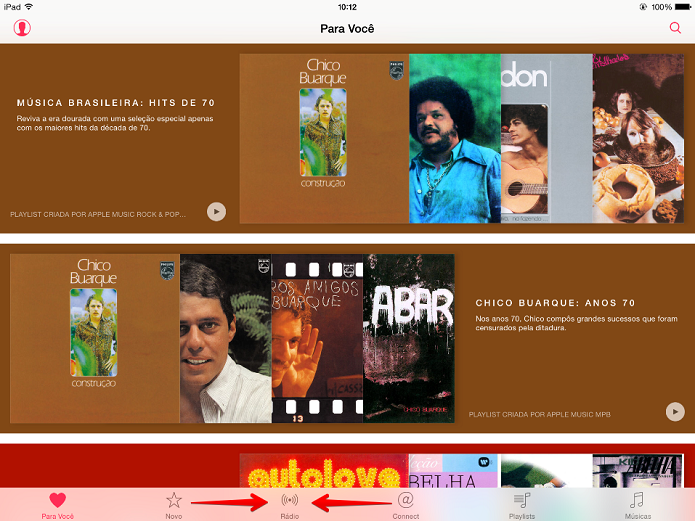Open the Chico Buarque portrait album with fern
This screenshot has height=521, width=695.
tap(226, 338)
